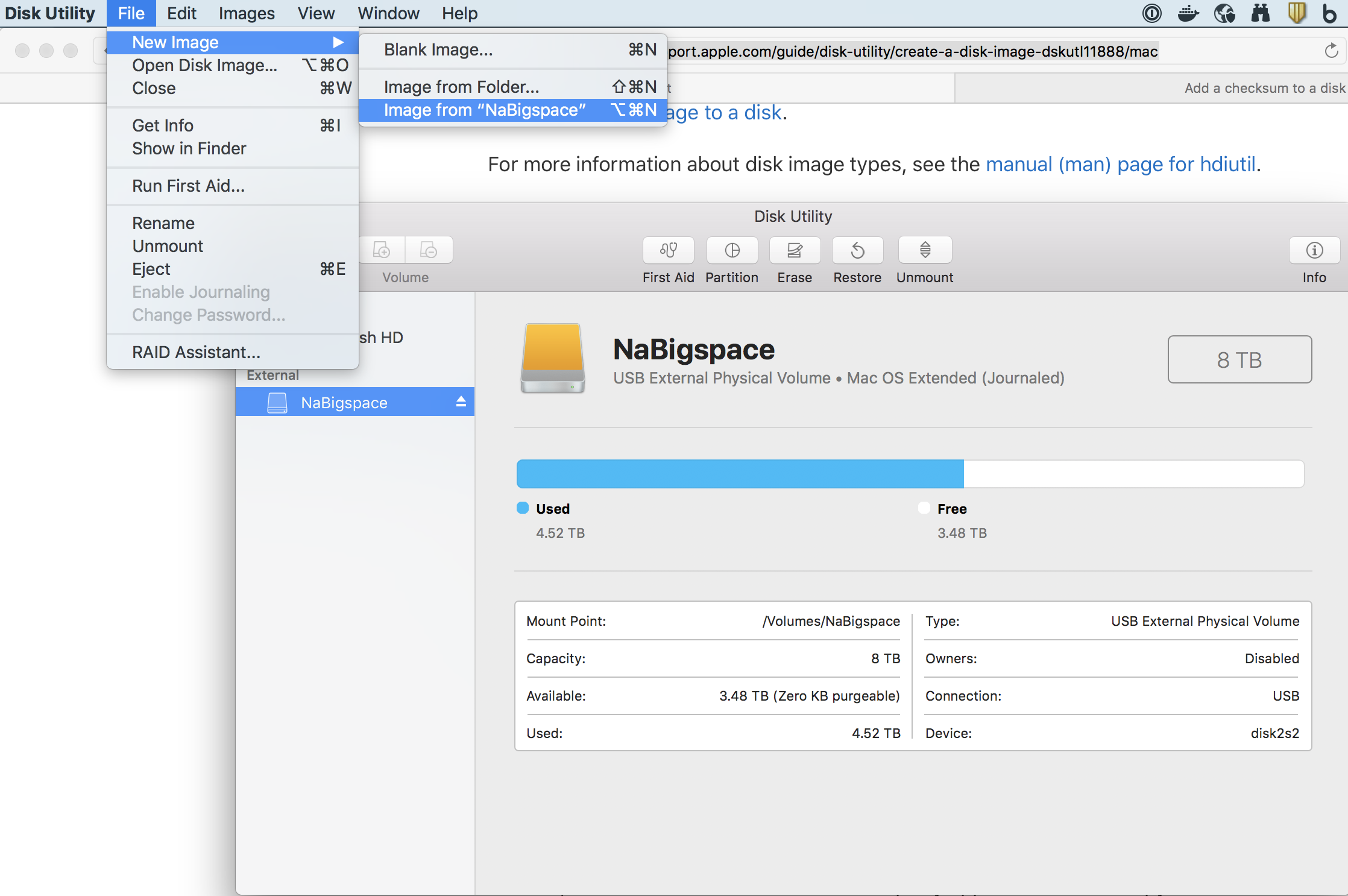This screenshot has height=896, width=1348.
Task: Open the Images menu
Action: click(247, 13)
